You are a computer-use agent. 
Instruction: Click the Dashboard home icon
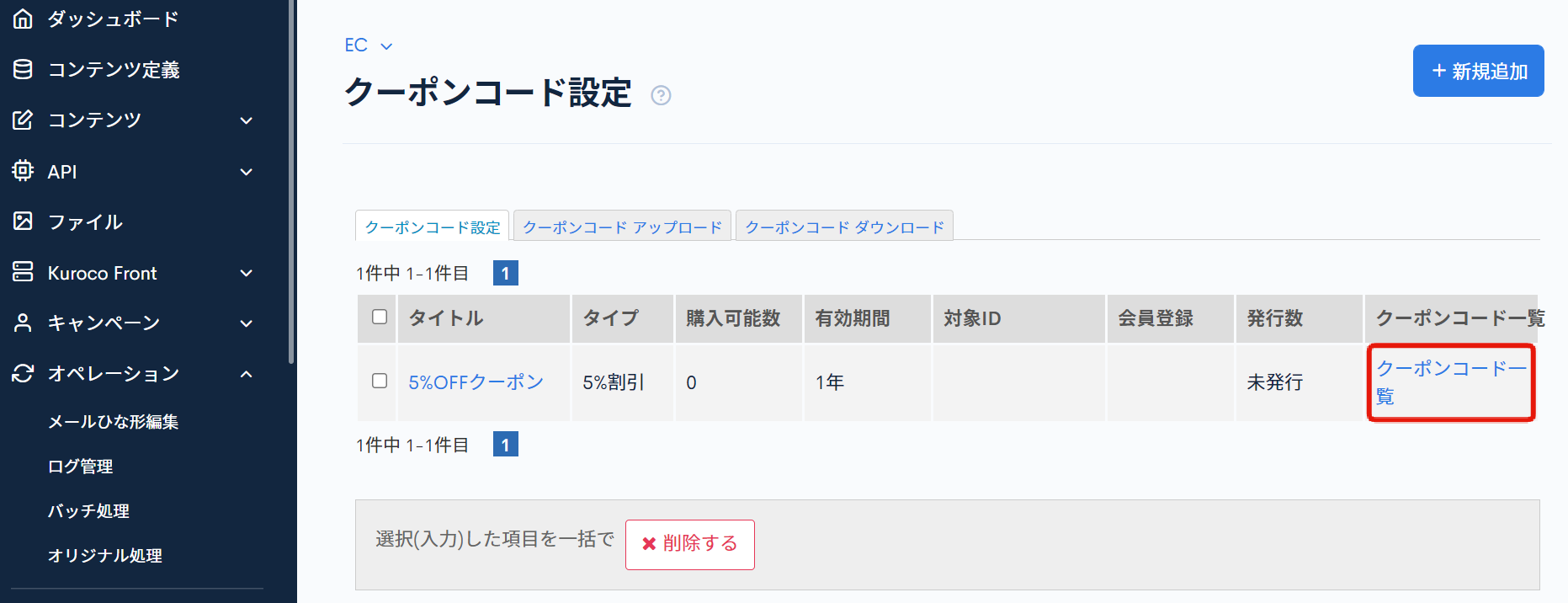point(23,19)
